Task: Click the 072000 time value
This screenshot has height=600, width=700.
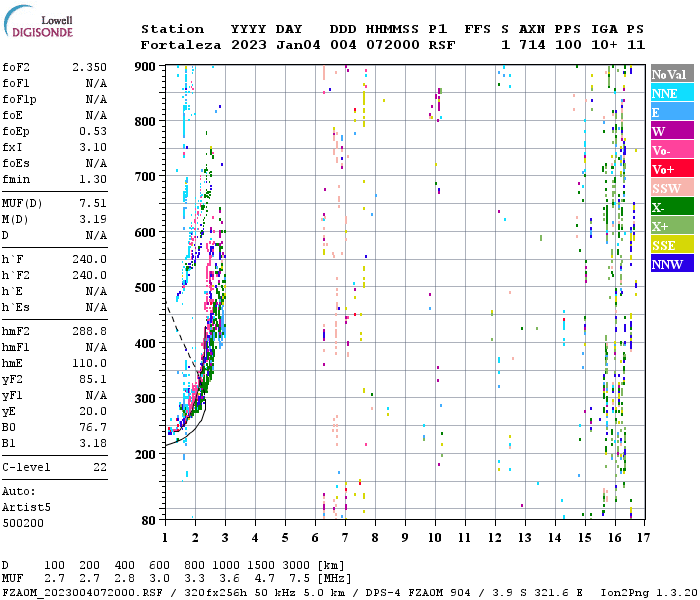Action: point(393,45)
